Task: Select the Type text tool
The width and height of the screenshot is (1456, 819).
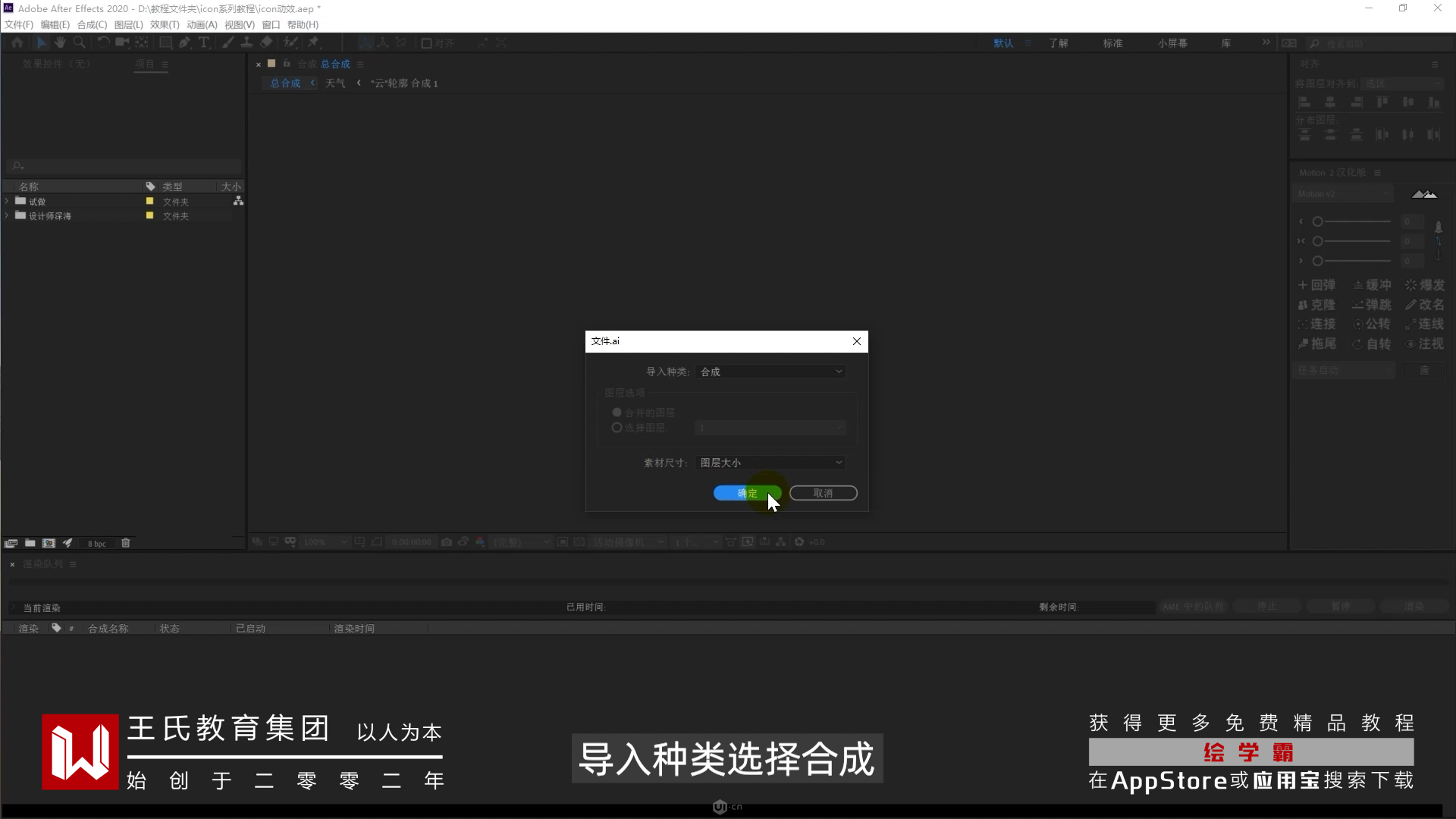Action: [203, 42]
